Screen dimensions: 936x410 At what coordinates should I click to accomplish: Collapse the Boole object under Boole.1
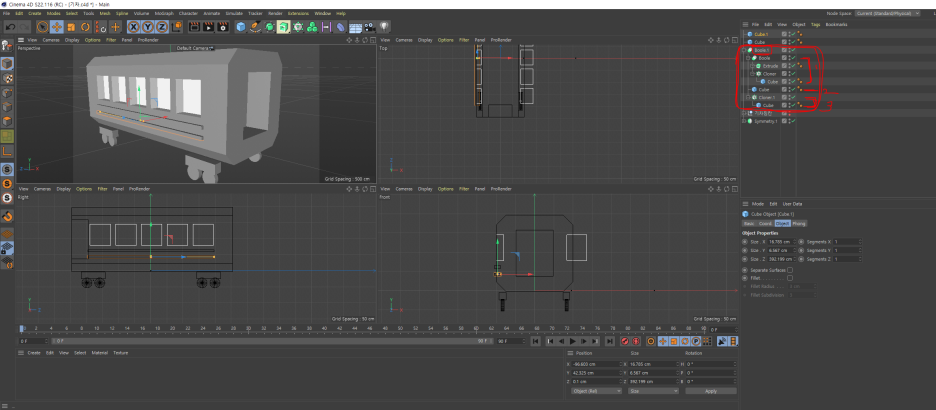748,58
